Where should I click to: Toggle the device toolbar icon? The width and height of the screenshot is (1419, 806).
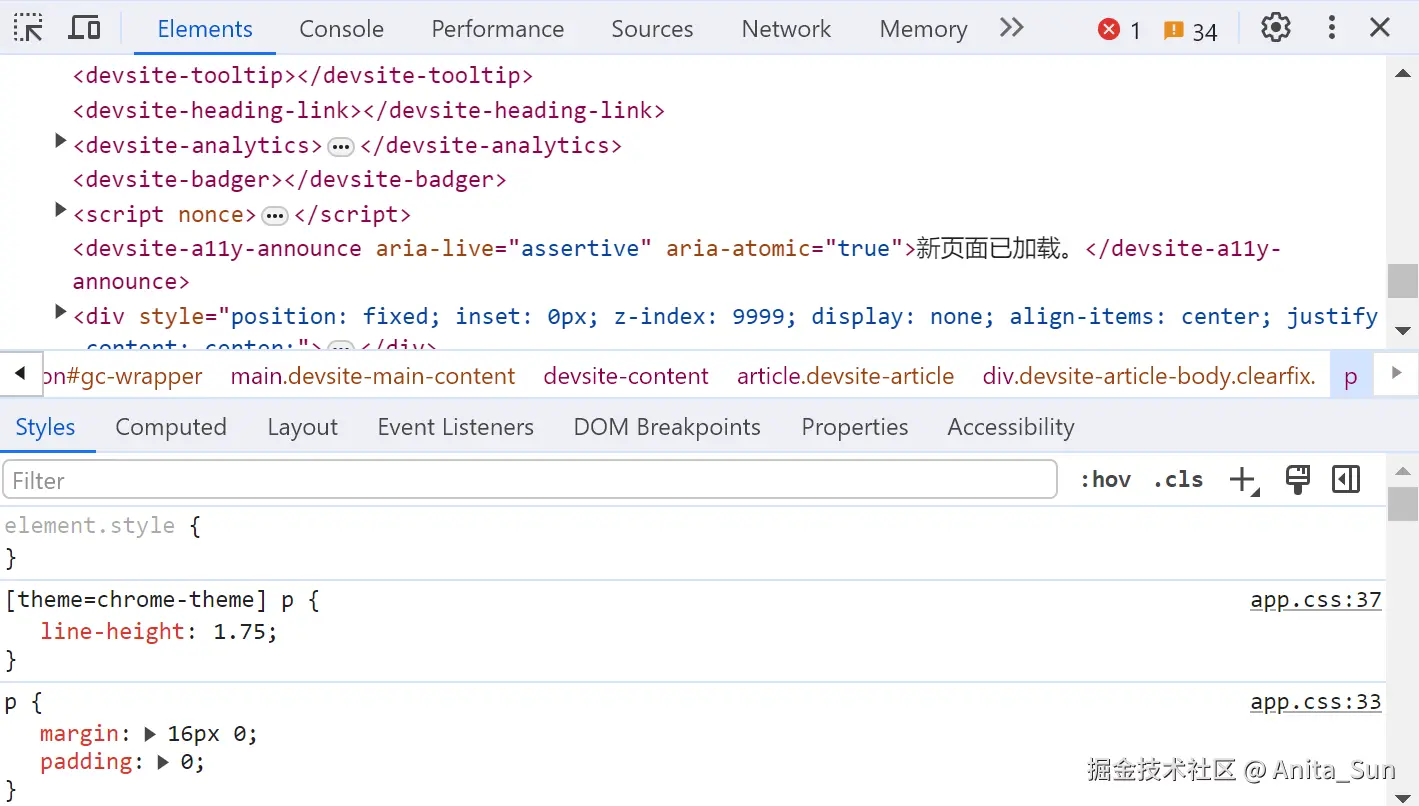(x=84, y=28)
